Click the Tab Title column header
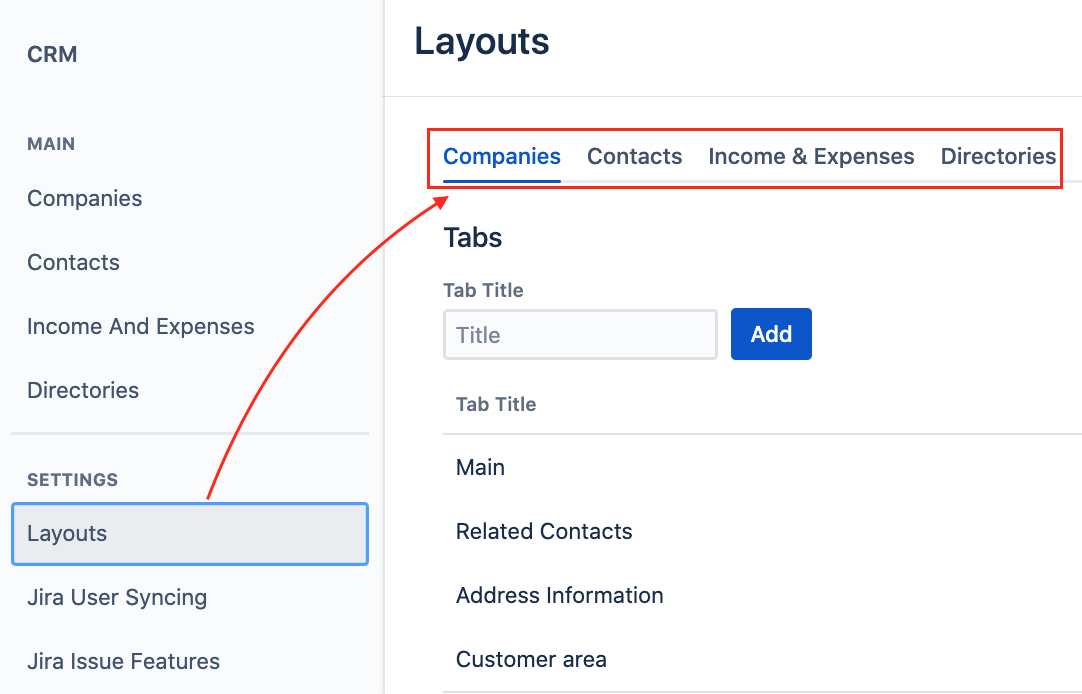1082x694 pixels. point(496,405)
